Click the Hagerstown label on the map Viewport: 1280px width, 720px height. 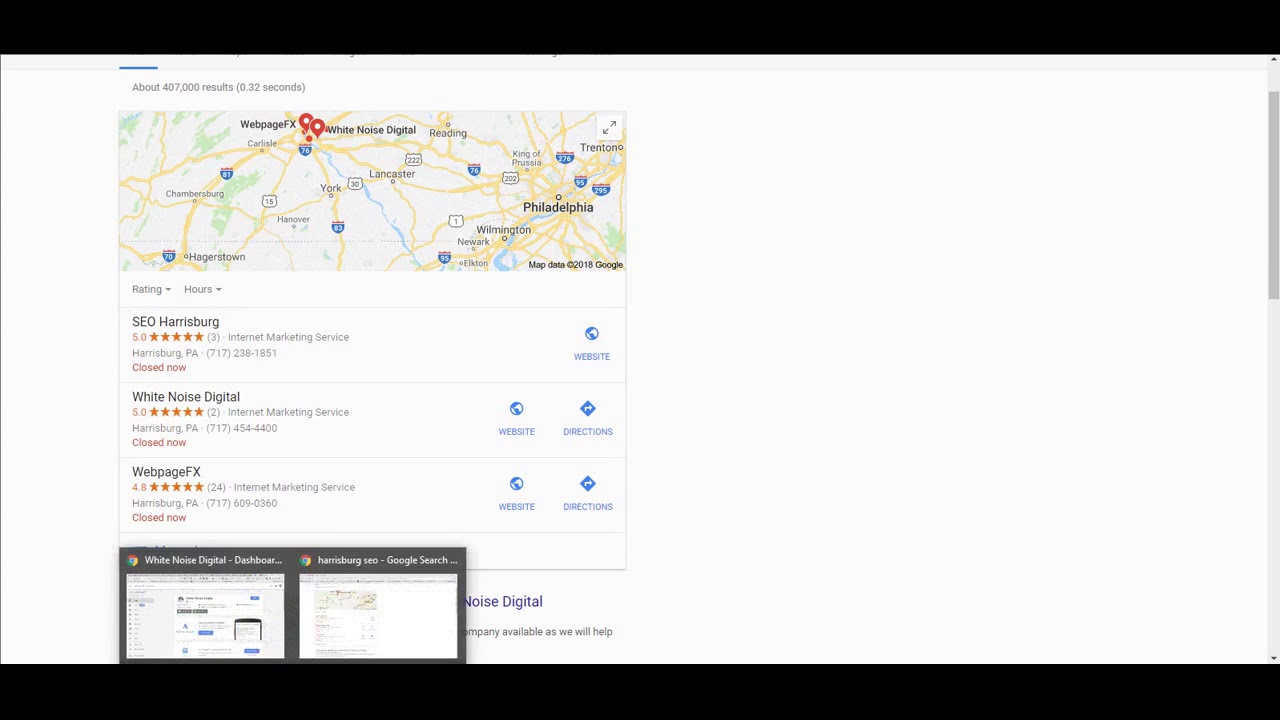coord(217,257)
